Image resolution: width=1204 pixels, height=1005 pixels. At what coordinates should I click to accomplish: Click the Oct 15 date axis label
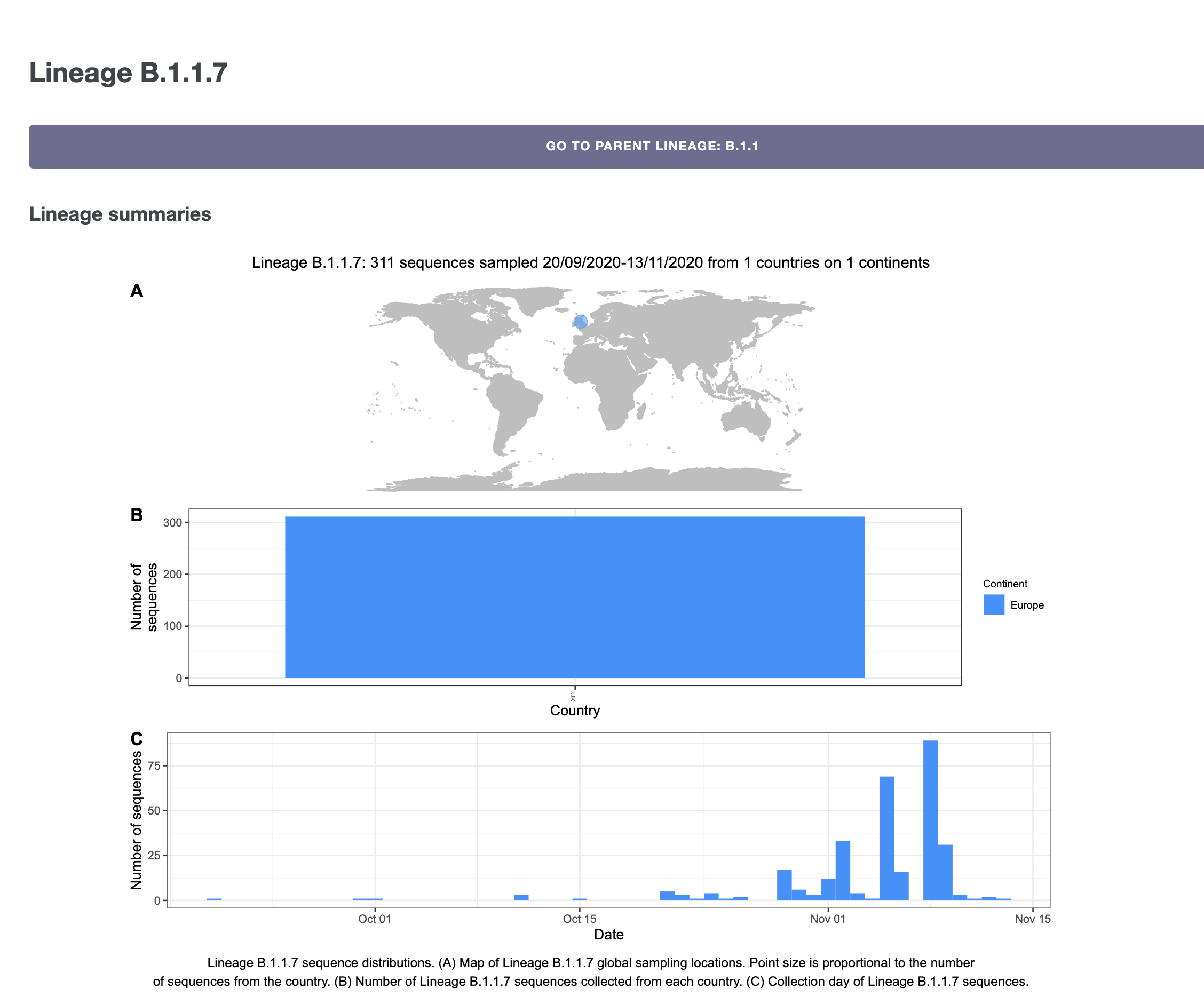pyautogui.click(x=580, y=919)
